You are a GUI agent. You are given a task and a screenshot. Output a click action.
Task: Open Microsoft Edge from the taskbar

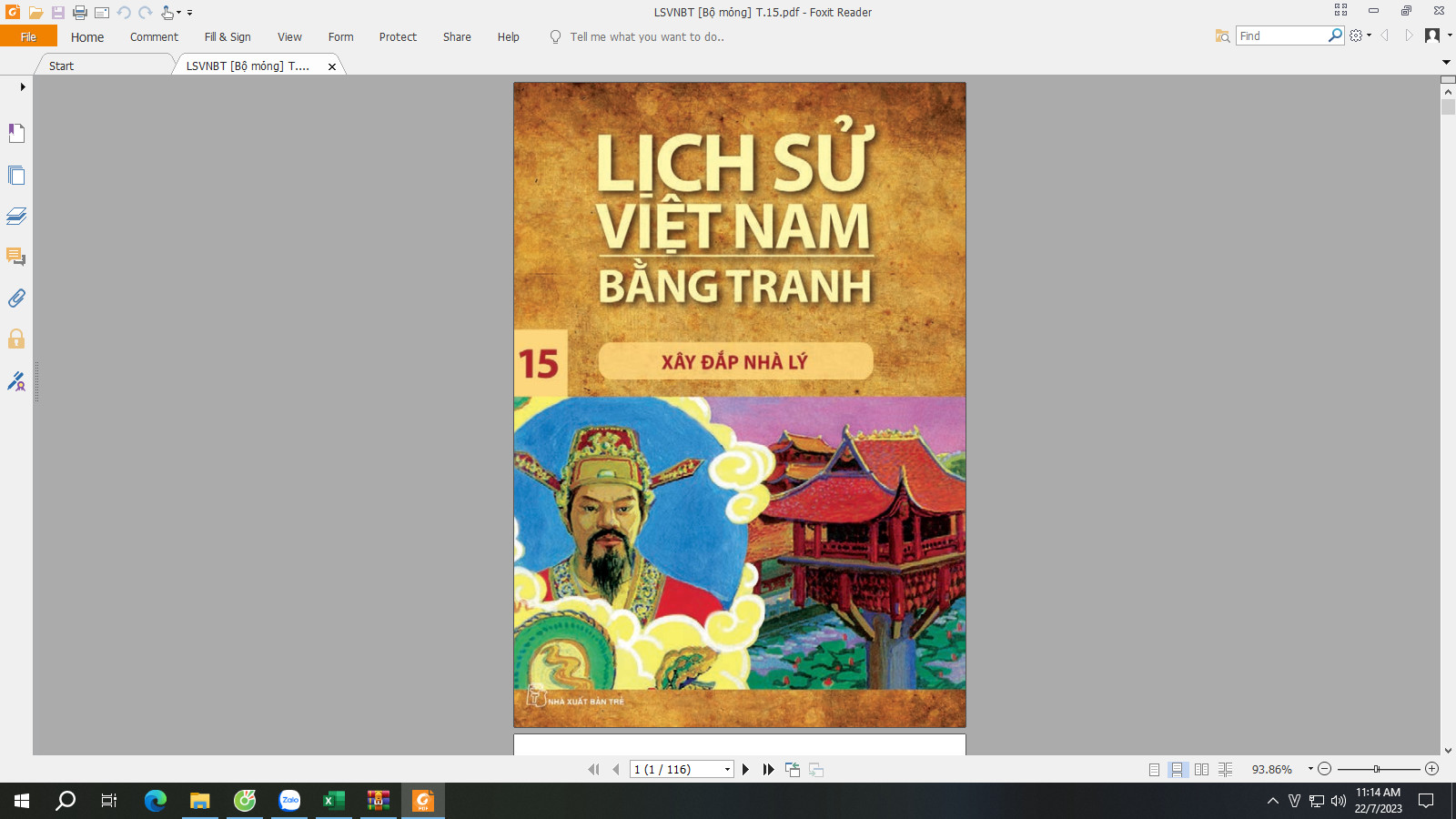pos(156,801)
